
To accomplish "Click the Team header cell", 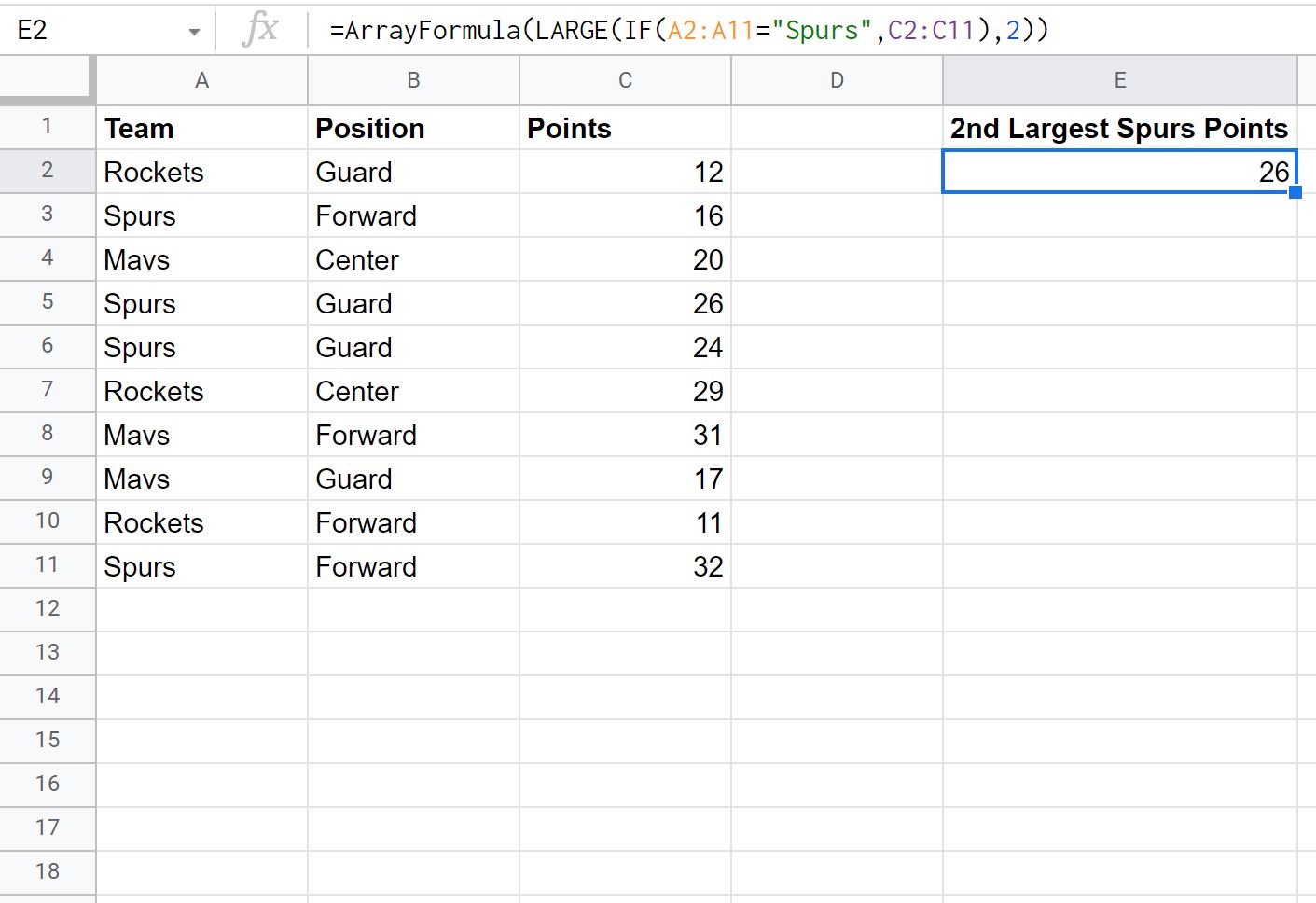I will (x=202, y=128).
